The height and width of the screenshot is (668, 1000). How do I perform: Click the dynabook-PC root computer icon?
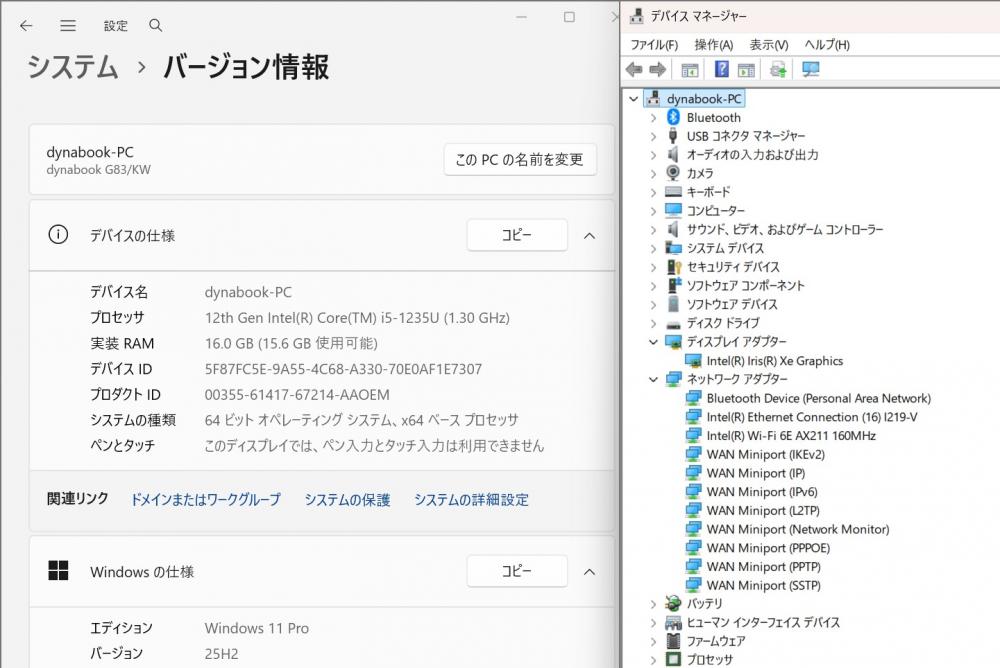tap(654, 98)
